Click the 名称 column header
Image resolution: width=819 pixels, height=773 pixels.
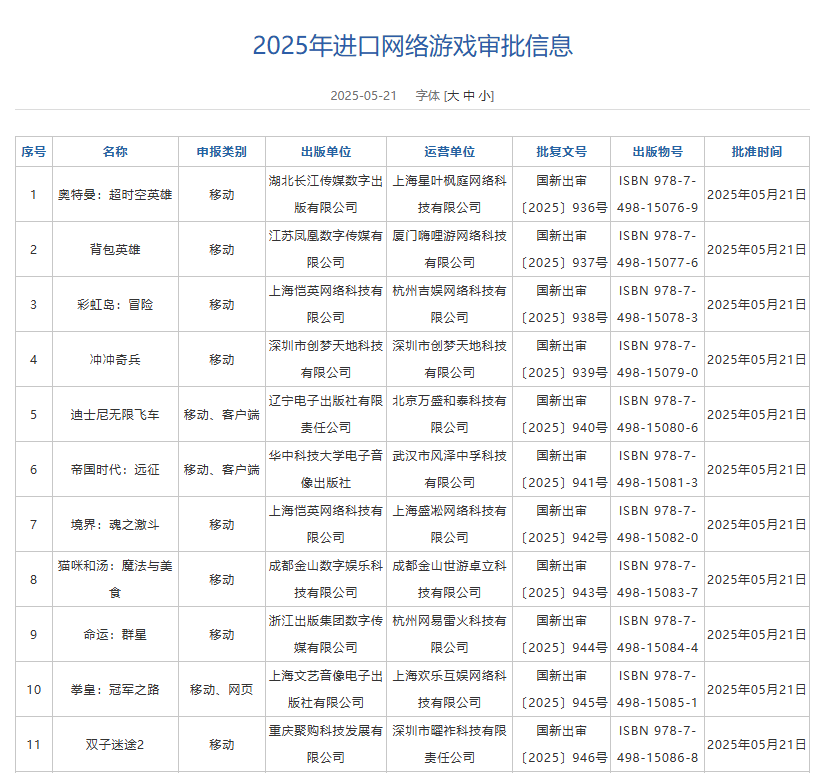tap(115, 151)
